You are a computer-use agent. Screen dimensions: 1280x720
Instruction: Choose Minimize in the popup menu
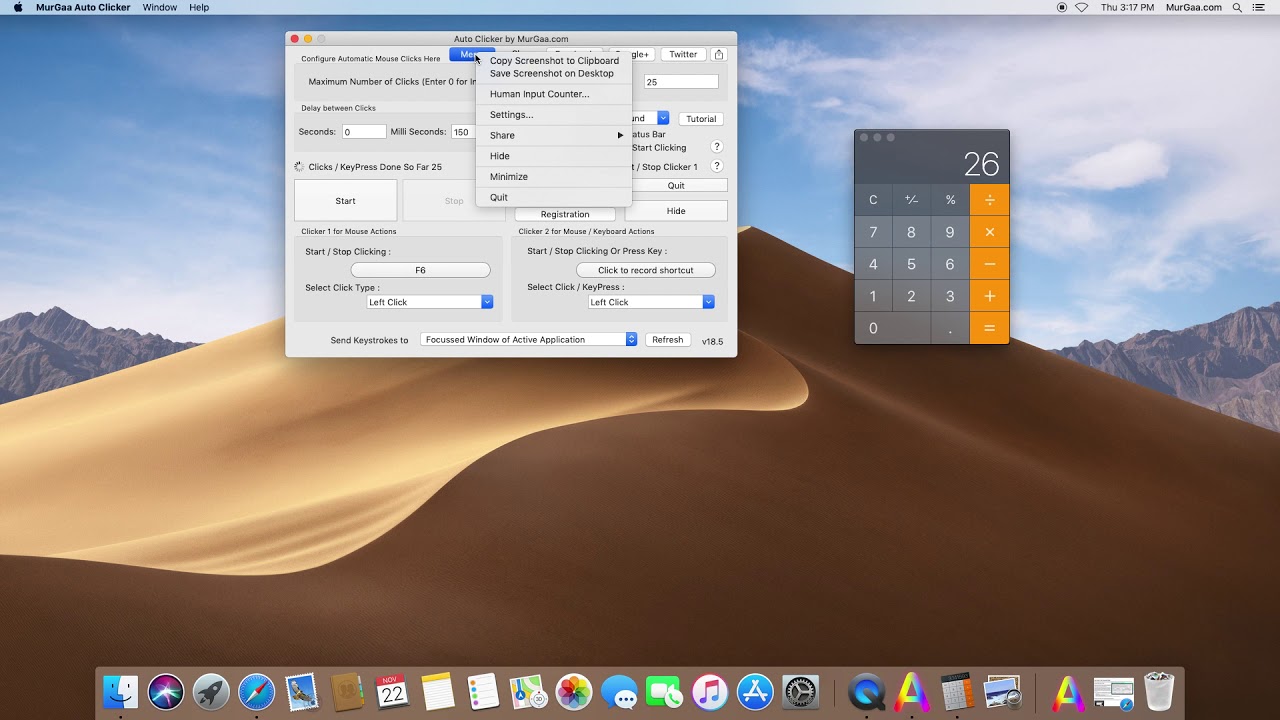554,177
